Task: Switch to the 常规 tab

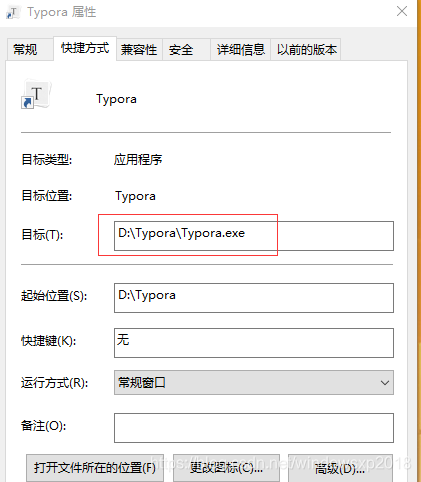Action: 30,50
